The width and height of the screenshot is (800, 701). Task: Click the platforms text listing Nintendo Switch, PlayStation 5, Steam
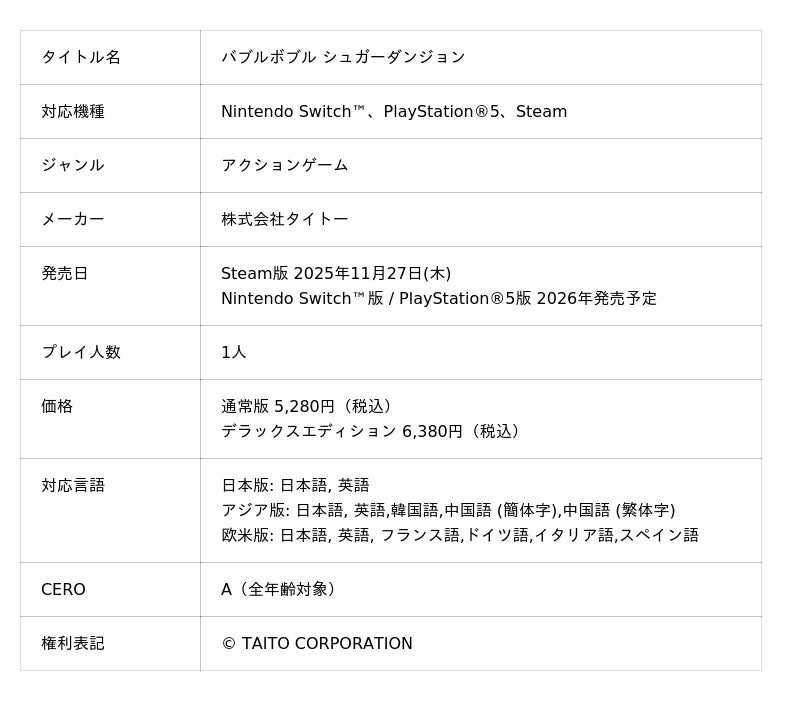[x=394, y=111]
